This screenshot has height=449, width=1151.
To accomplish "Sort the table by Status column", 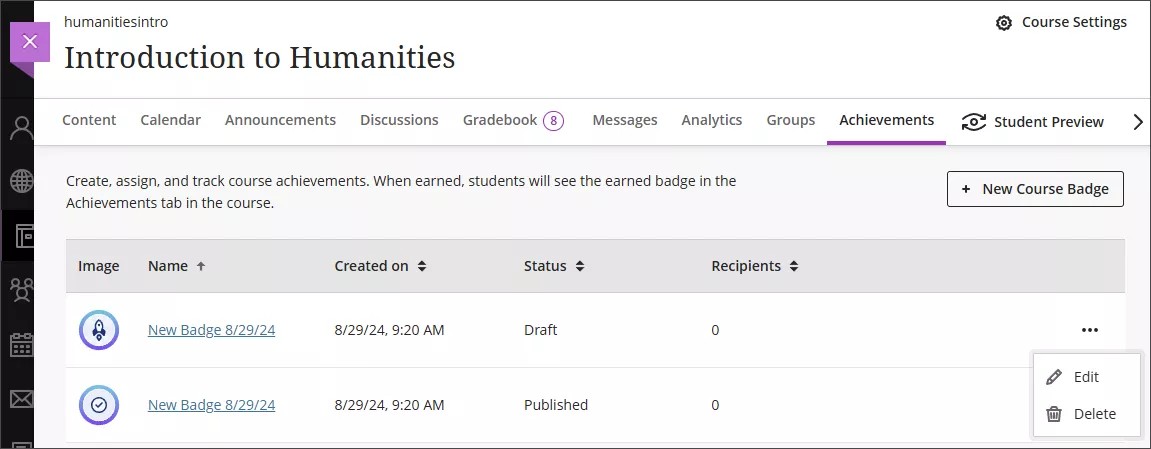I will point(553,266).
